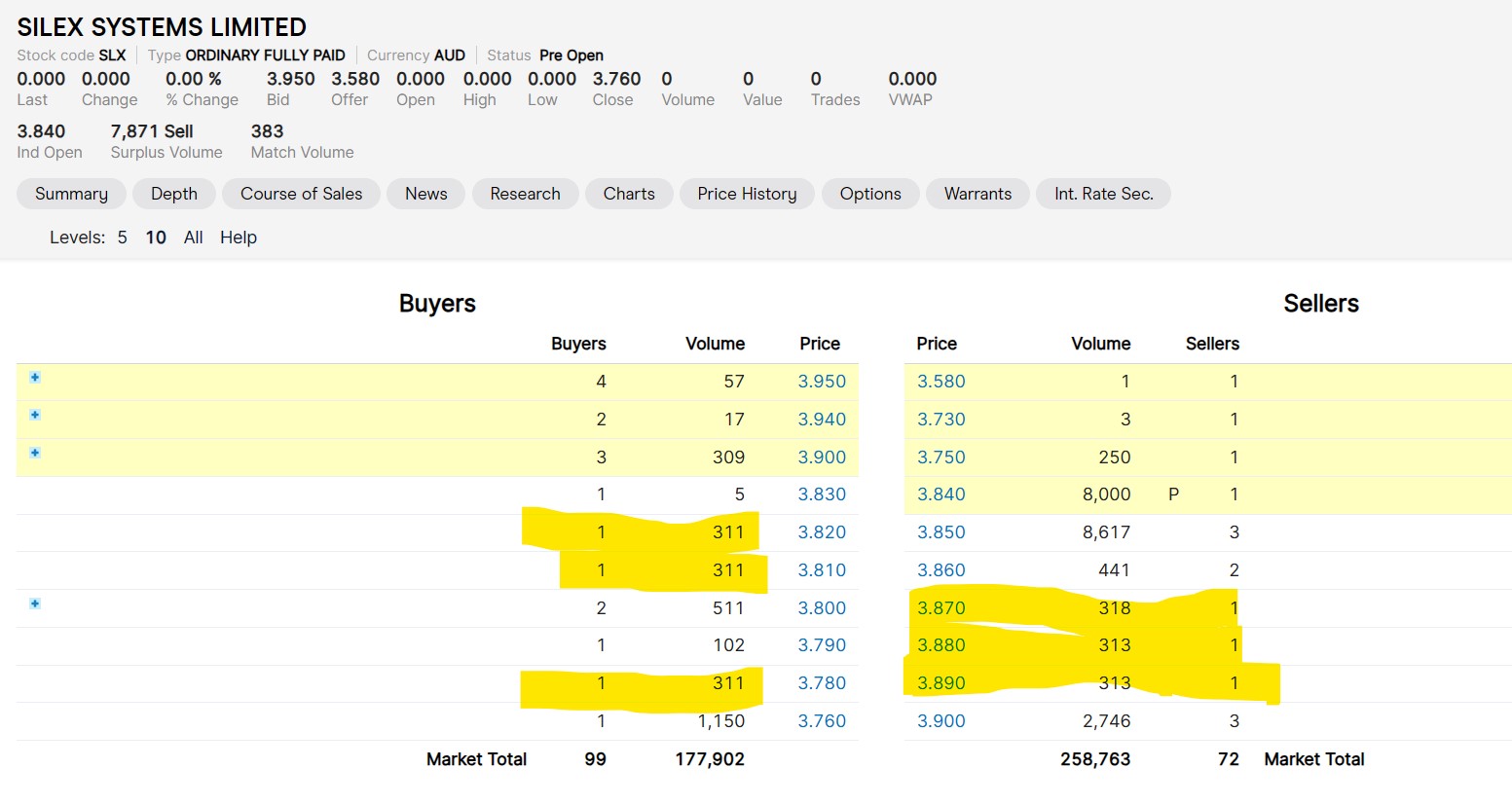Click the P marker in 3.840 seller row

pos(1173,494)
